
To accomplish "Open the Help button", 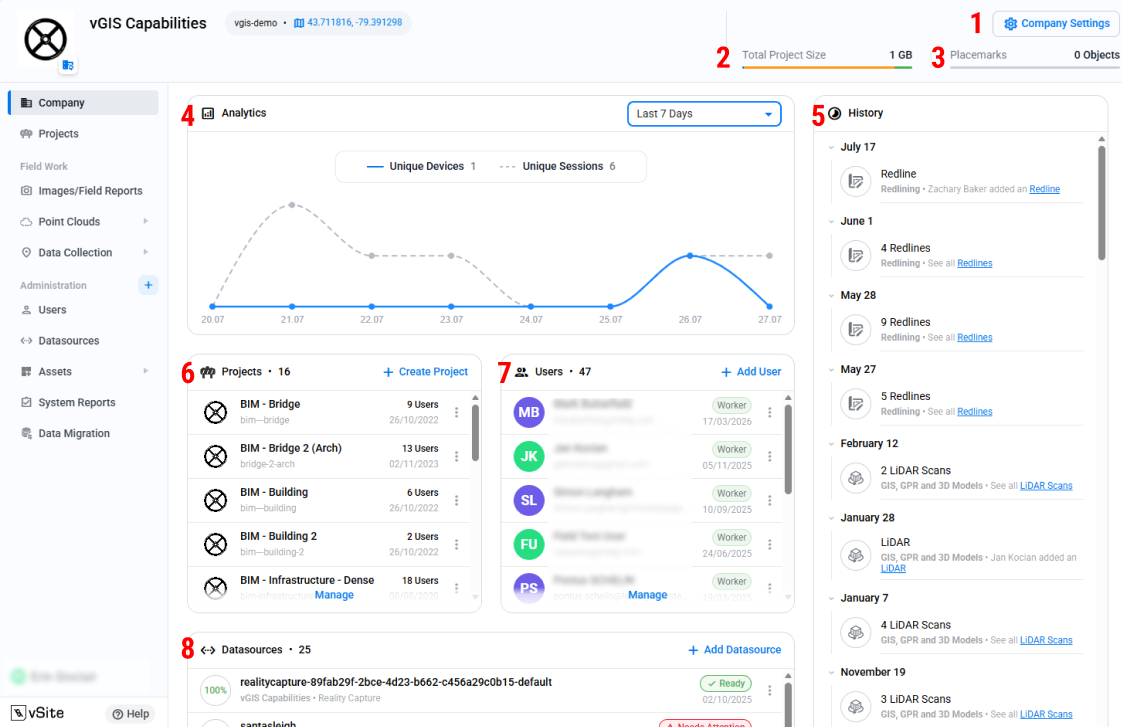I will pyautogui.click(x=131, y=713).
